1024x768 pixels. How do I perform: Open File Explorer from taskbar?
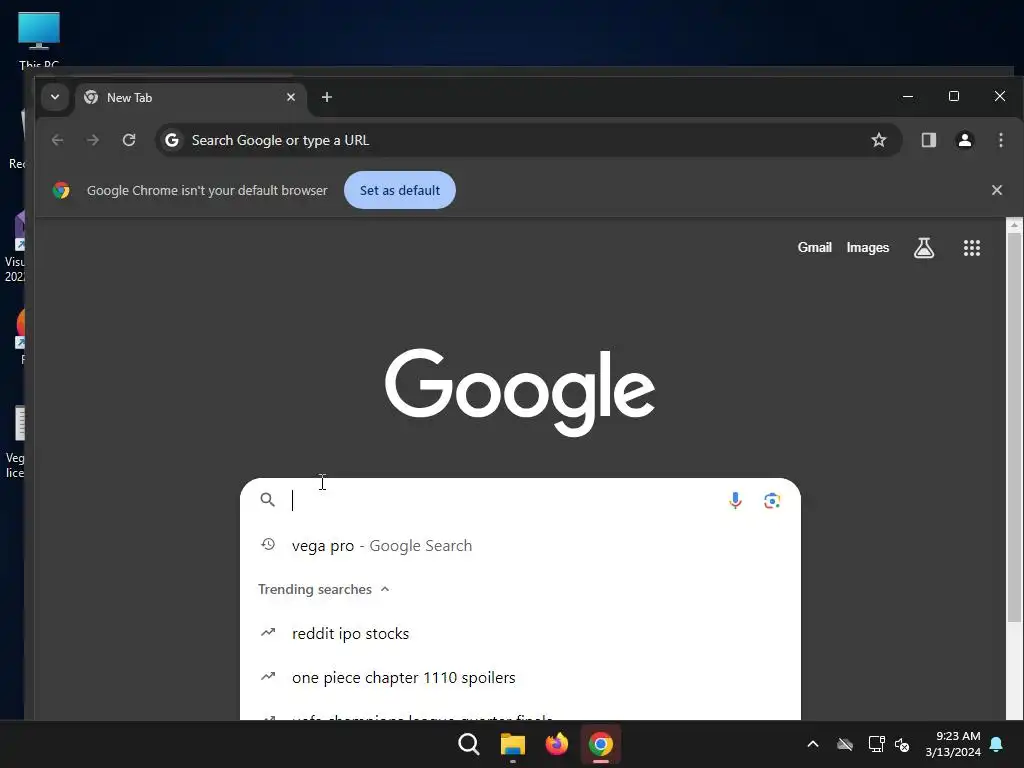[513, 744]
